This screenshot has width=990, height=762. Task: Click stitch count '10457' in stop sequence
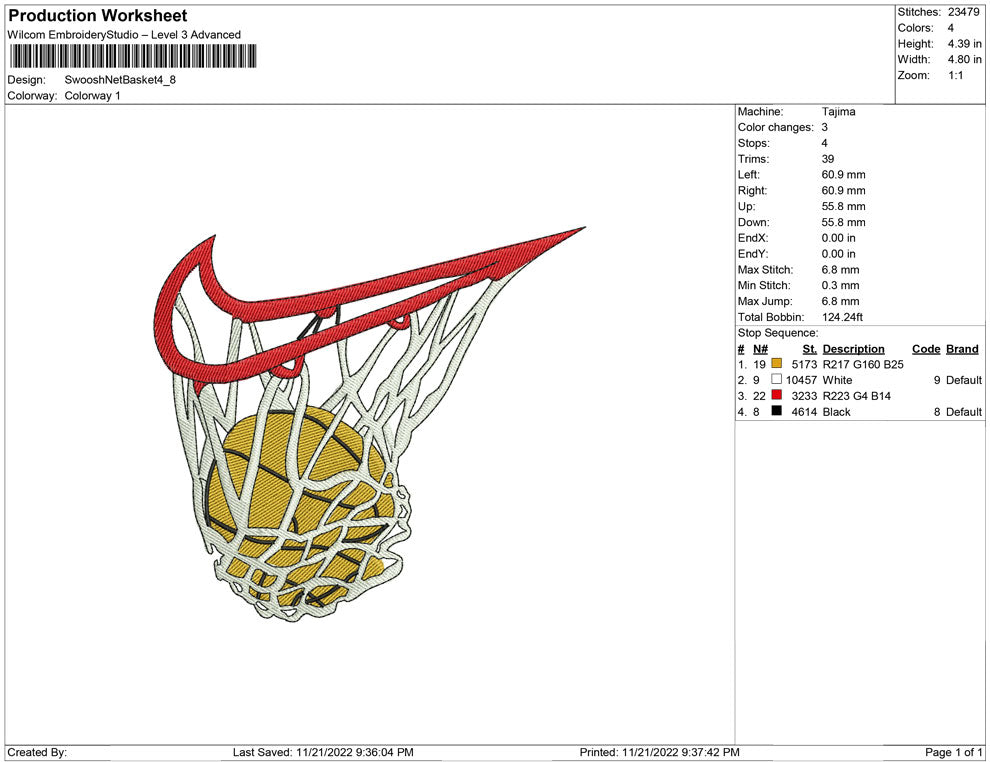coord(801,380)
